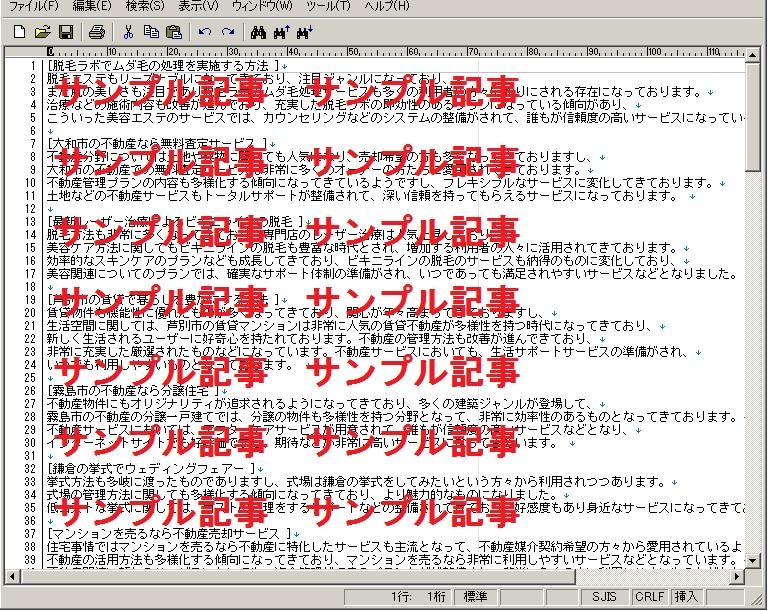Viewport: 768px width, 611px height.
Task: Open the ツール(T) menu
Action: [x=328, y=6]
